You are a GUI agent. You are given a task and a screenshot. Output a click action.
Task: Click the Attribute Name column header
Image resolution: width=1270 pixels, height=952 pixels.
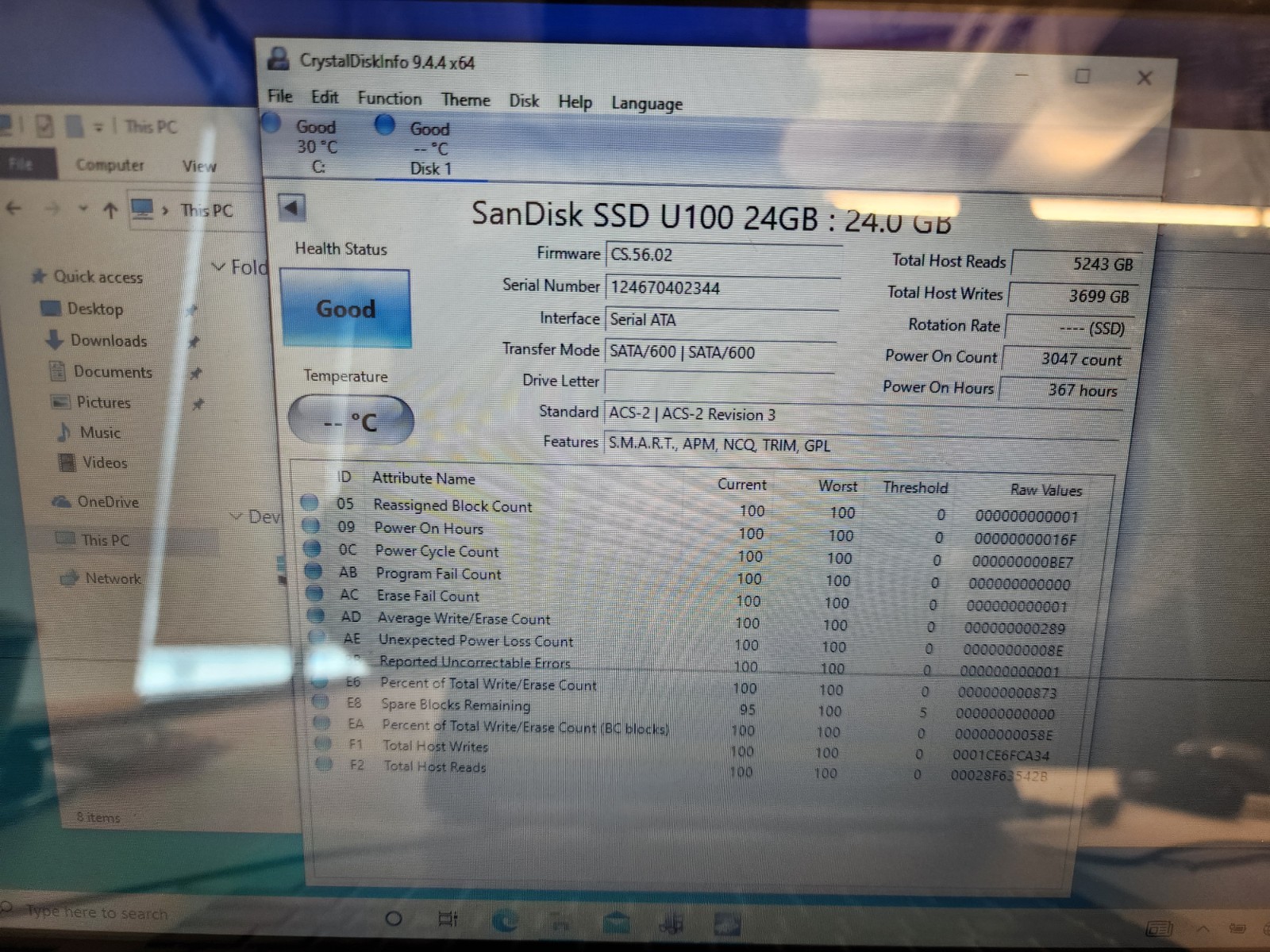coord(423,478)
